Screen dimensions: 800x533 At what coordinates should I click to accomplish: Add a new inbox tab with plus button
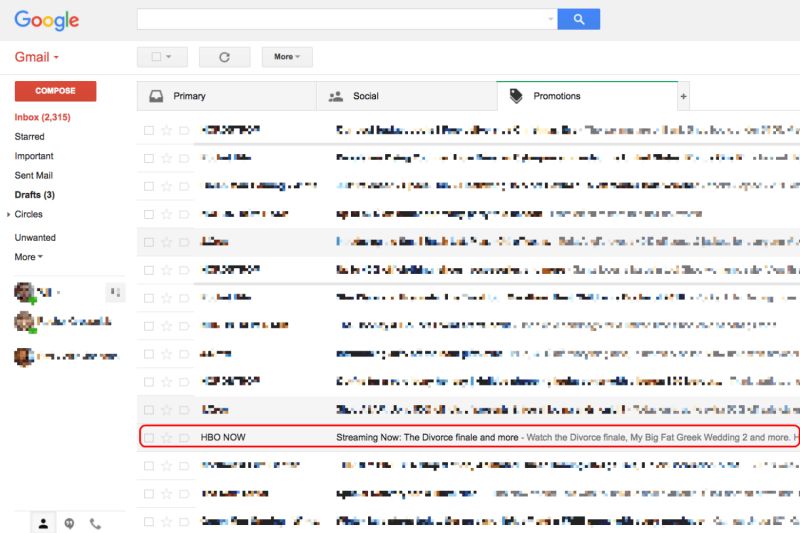(684, 96)
